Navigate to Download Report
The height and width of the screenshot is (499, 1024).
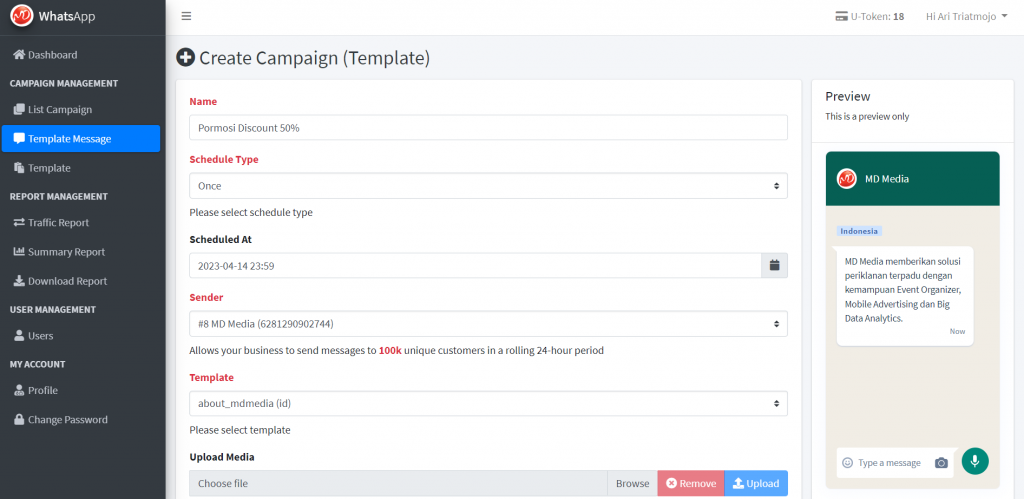coord(67,281)
